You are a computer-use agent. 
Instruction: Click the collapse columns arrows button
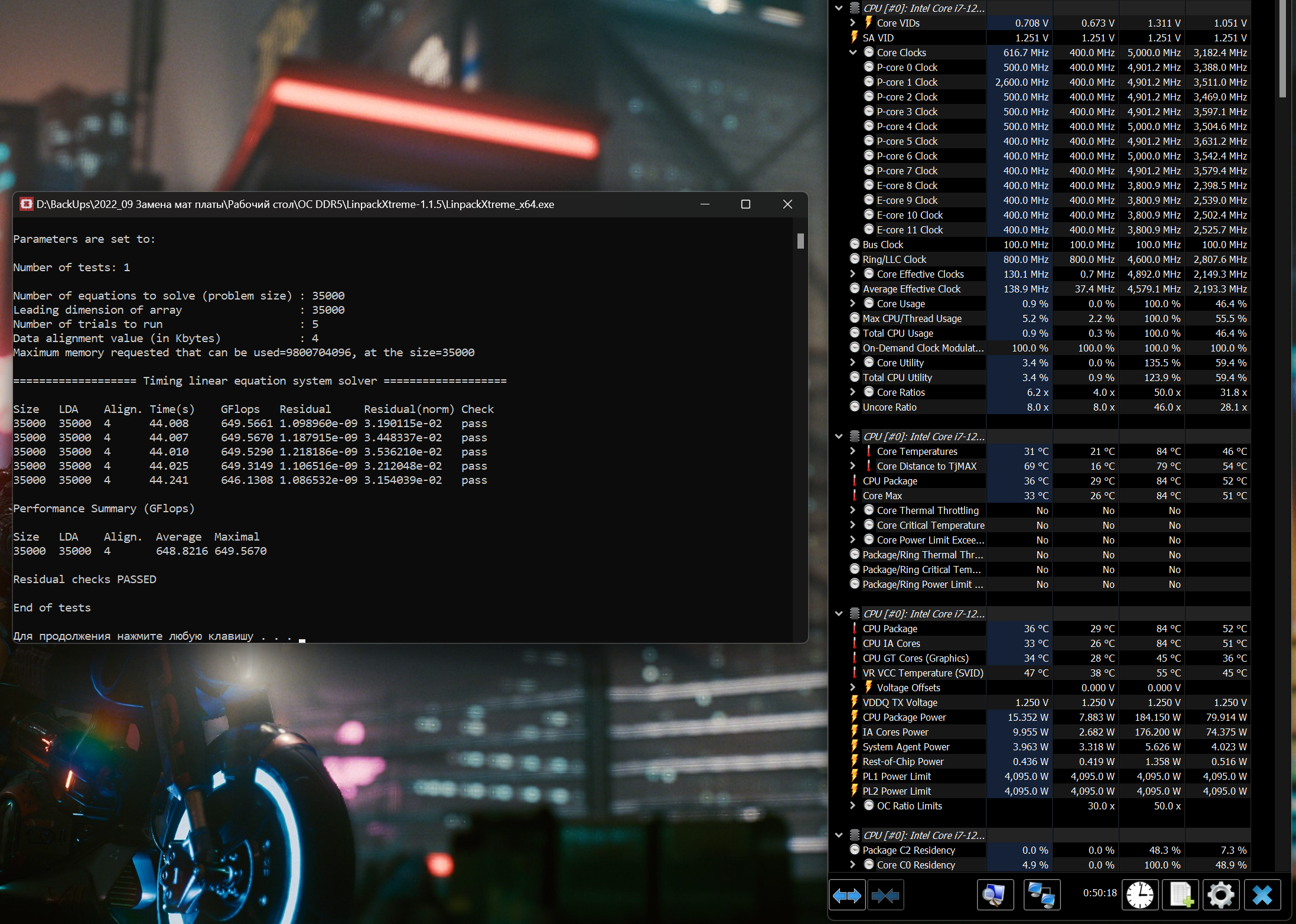tap(885, 896)
